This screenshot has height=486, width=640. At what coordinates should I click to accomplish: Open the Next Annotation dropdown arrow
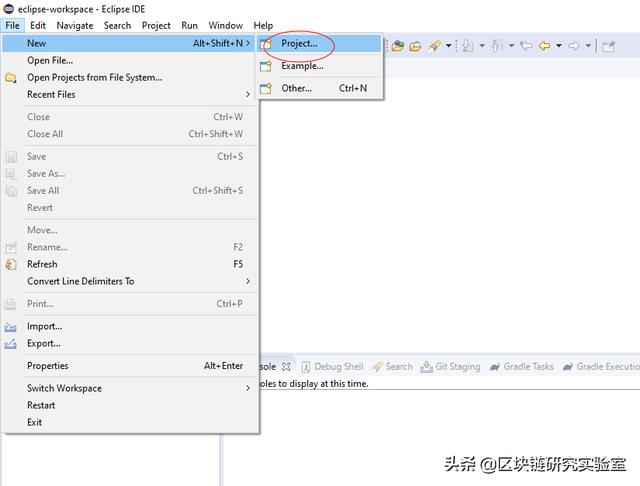coord(482,46)
